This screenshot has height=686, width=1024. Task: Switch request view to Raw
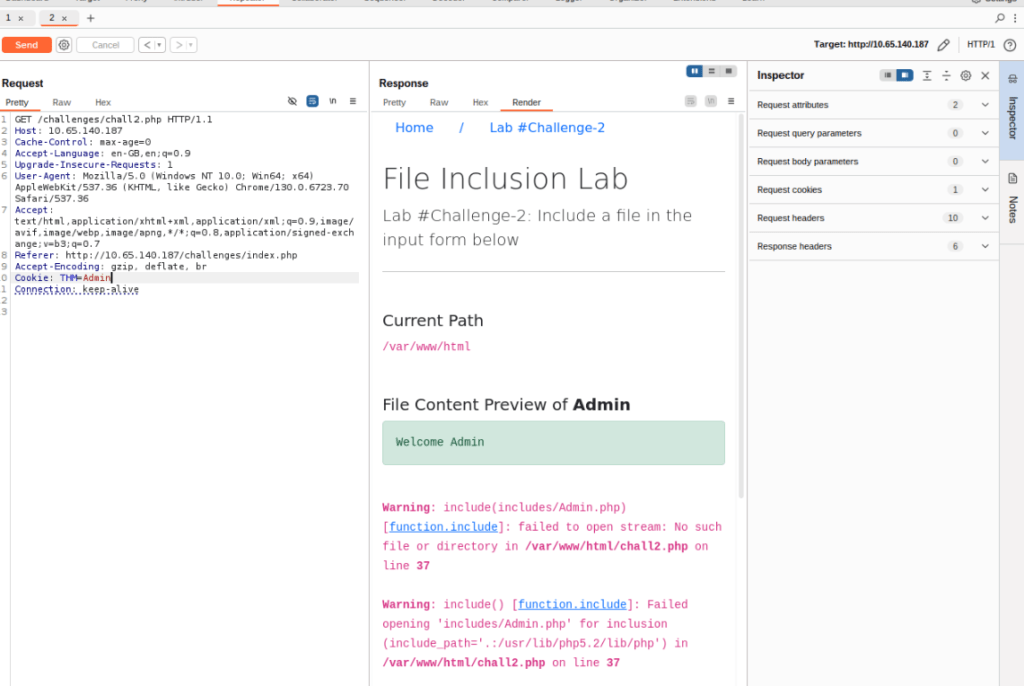tap(61, 103)
